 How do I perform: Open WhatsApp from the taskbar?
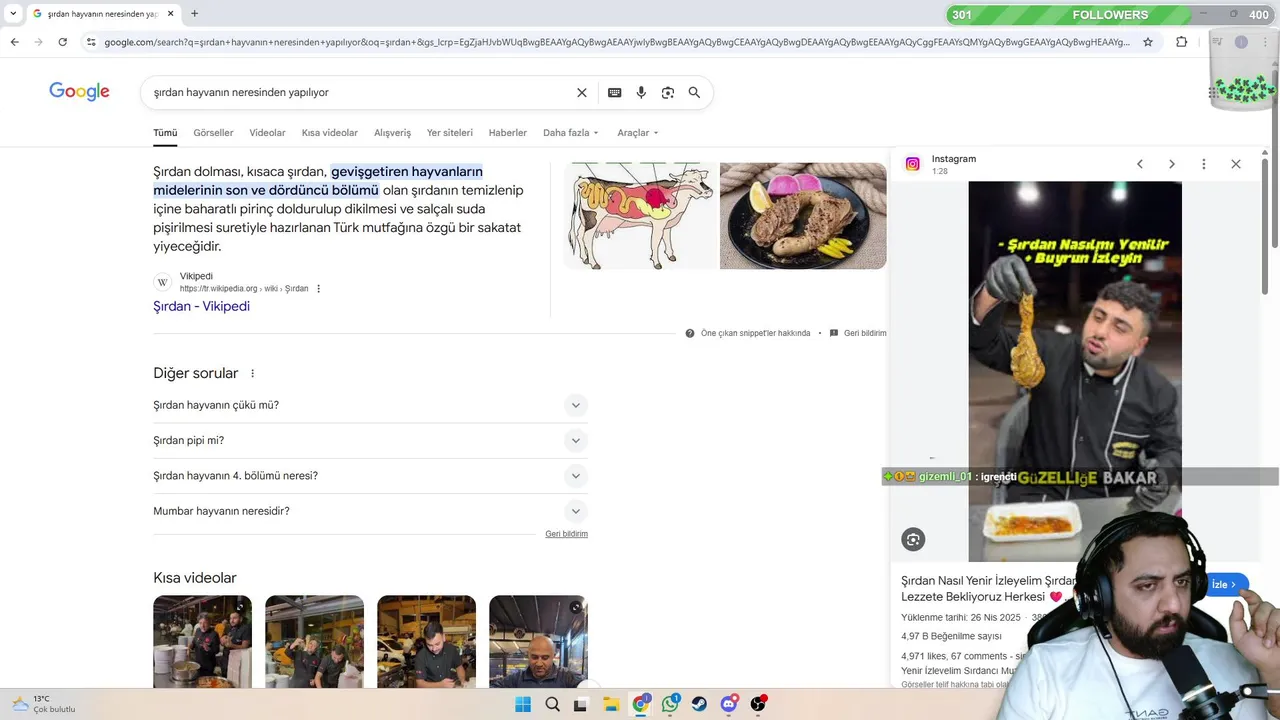tap(670, 704)
